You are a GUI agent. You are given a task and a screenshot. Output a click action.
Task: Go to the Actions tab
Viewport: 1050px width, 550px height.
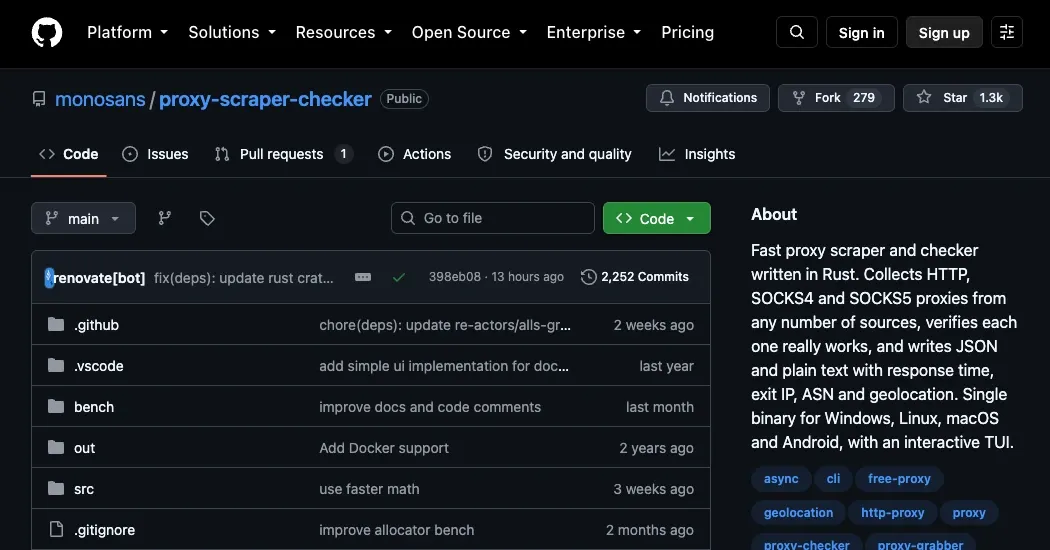(x=415, y=154)
